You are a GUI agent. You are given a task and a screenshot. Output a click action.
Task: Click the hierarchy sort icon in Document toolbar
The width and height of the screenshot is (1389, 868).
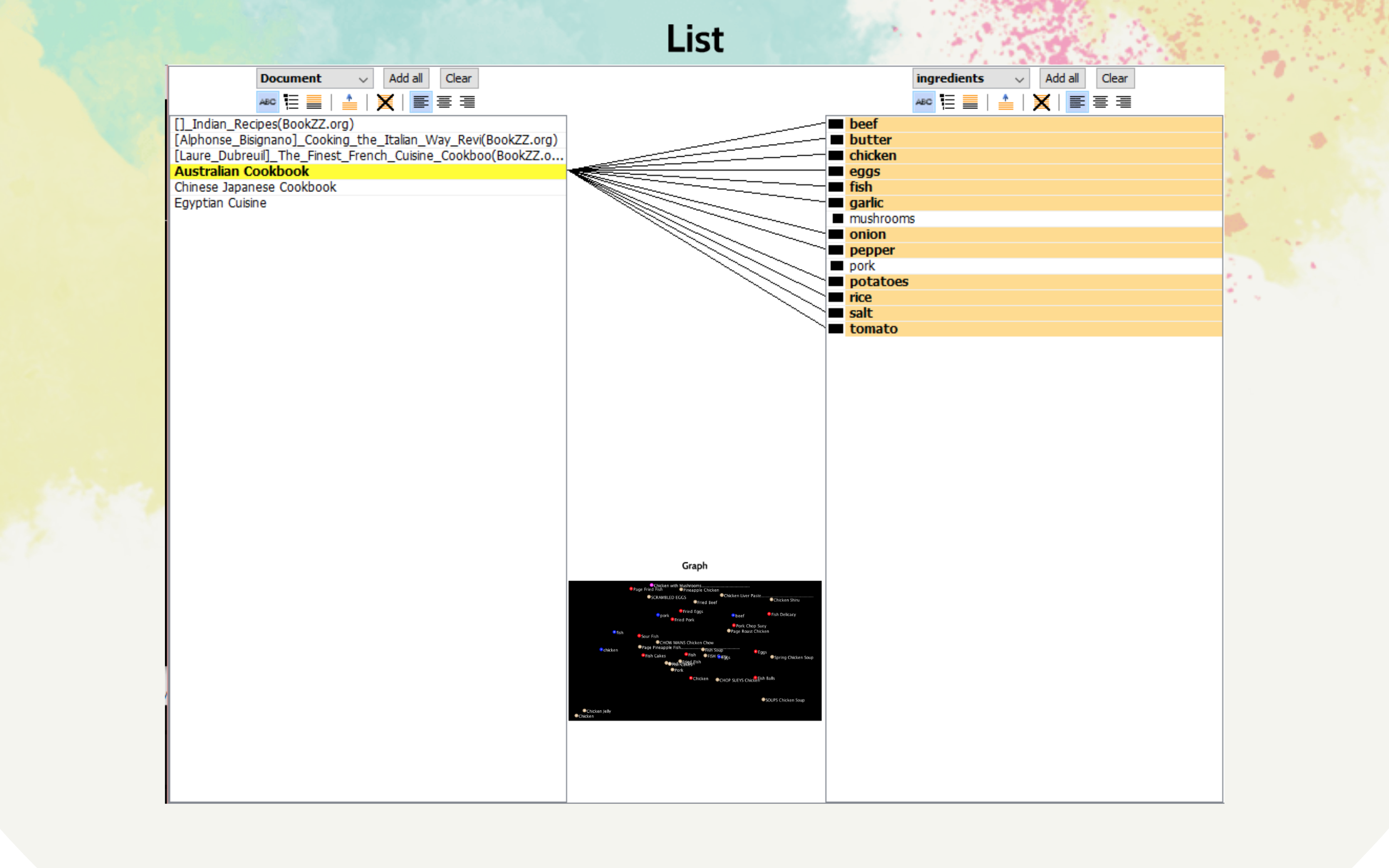pyautogui.click(x=292, y=102)
